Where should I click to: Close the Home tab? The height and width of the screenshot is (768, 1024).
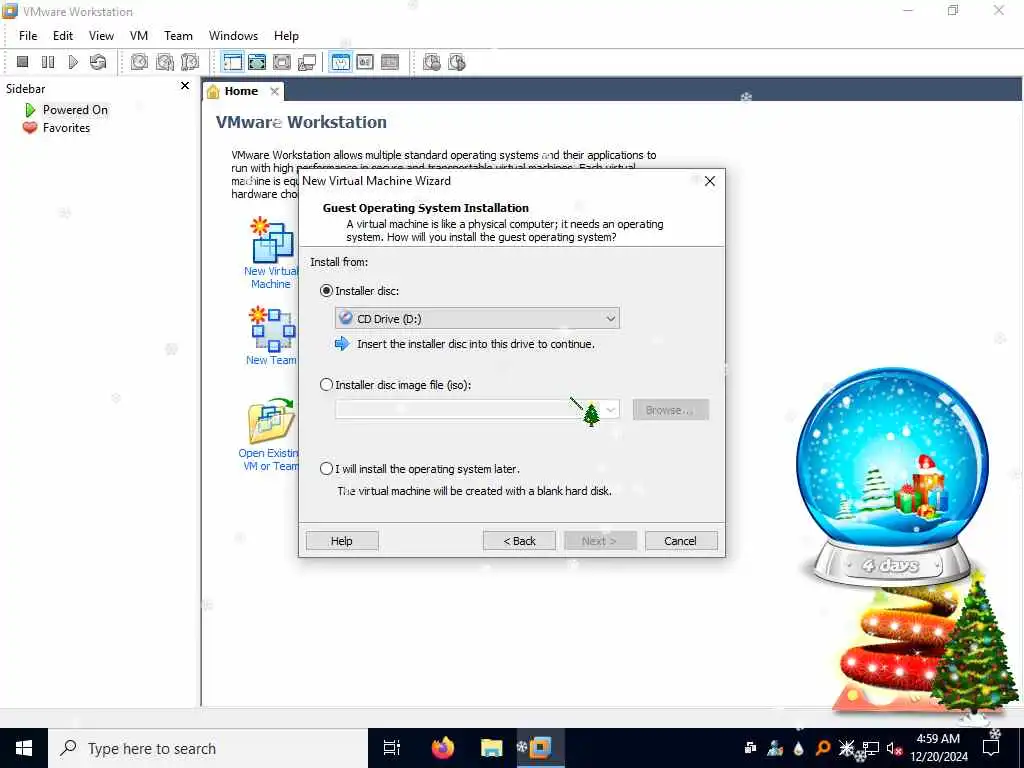coord(275,91)
